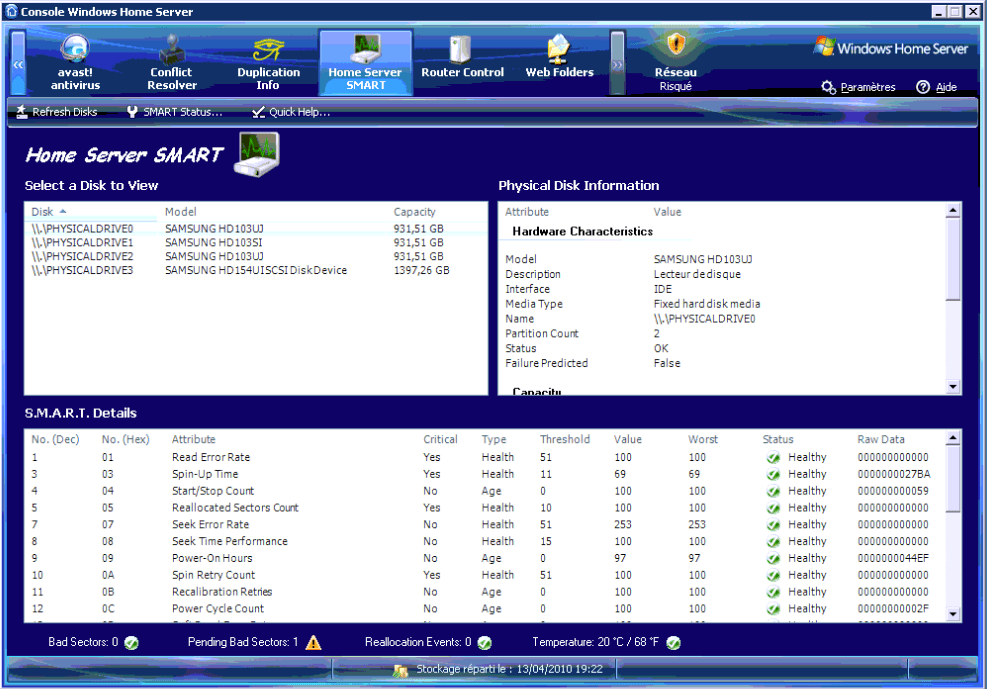Click Healthy icon for Read Error Rate
This screenshot has height=689, width=987.
774,457
